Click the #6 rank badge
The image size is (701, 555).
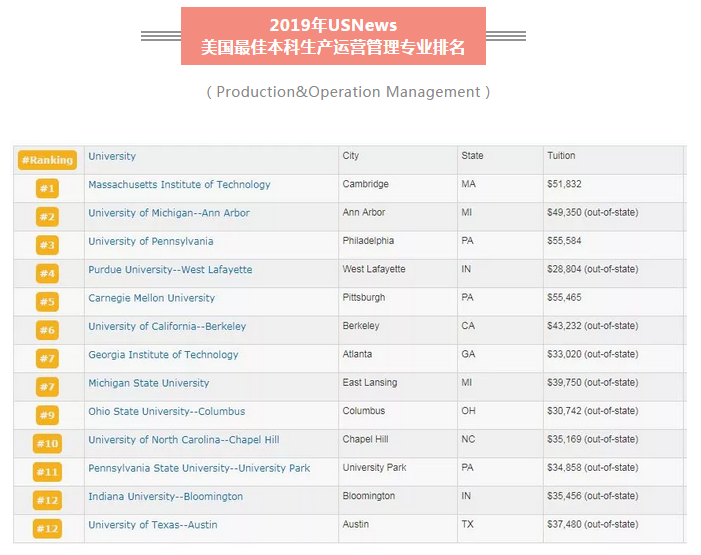(47, 330)
